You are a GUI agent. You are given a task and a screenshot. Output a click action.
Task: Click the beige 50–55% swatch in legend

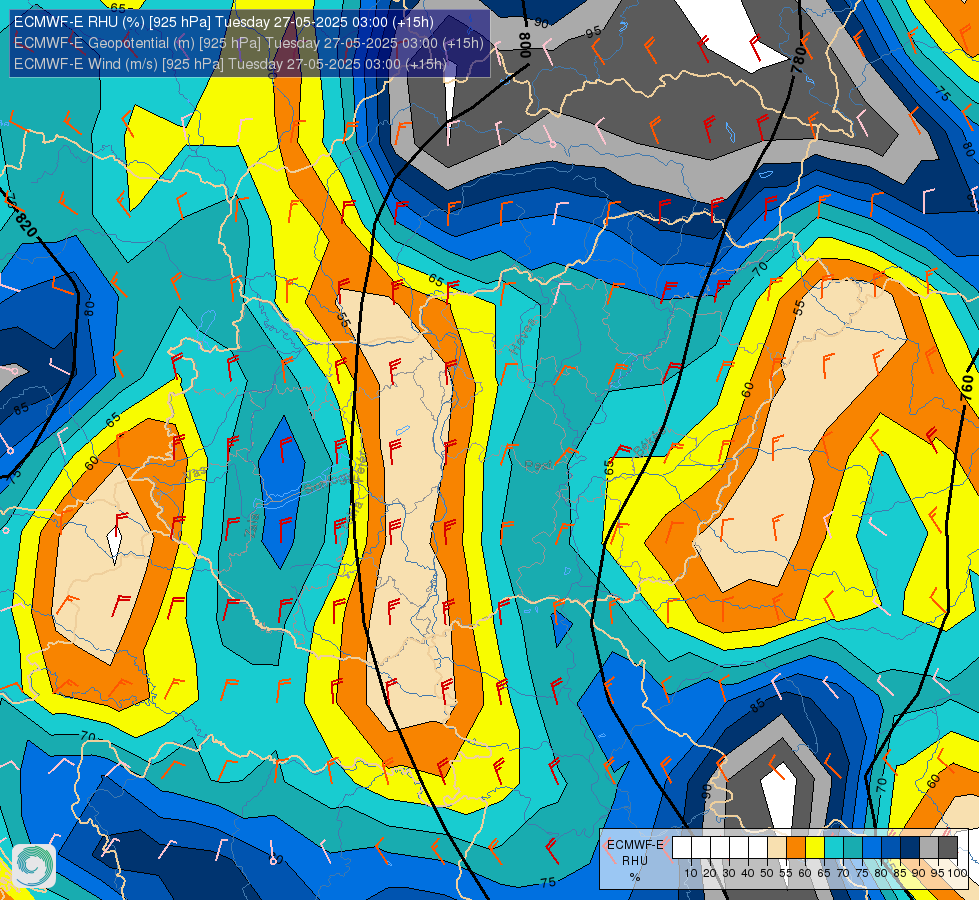777,848
